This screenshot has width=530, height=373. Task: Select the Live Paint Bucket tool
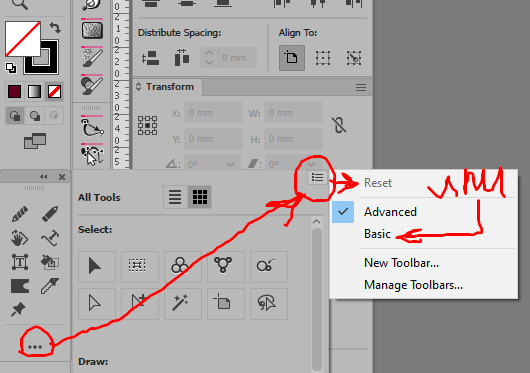[50, 262]
